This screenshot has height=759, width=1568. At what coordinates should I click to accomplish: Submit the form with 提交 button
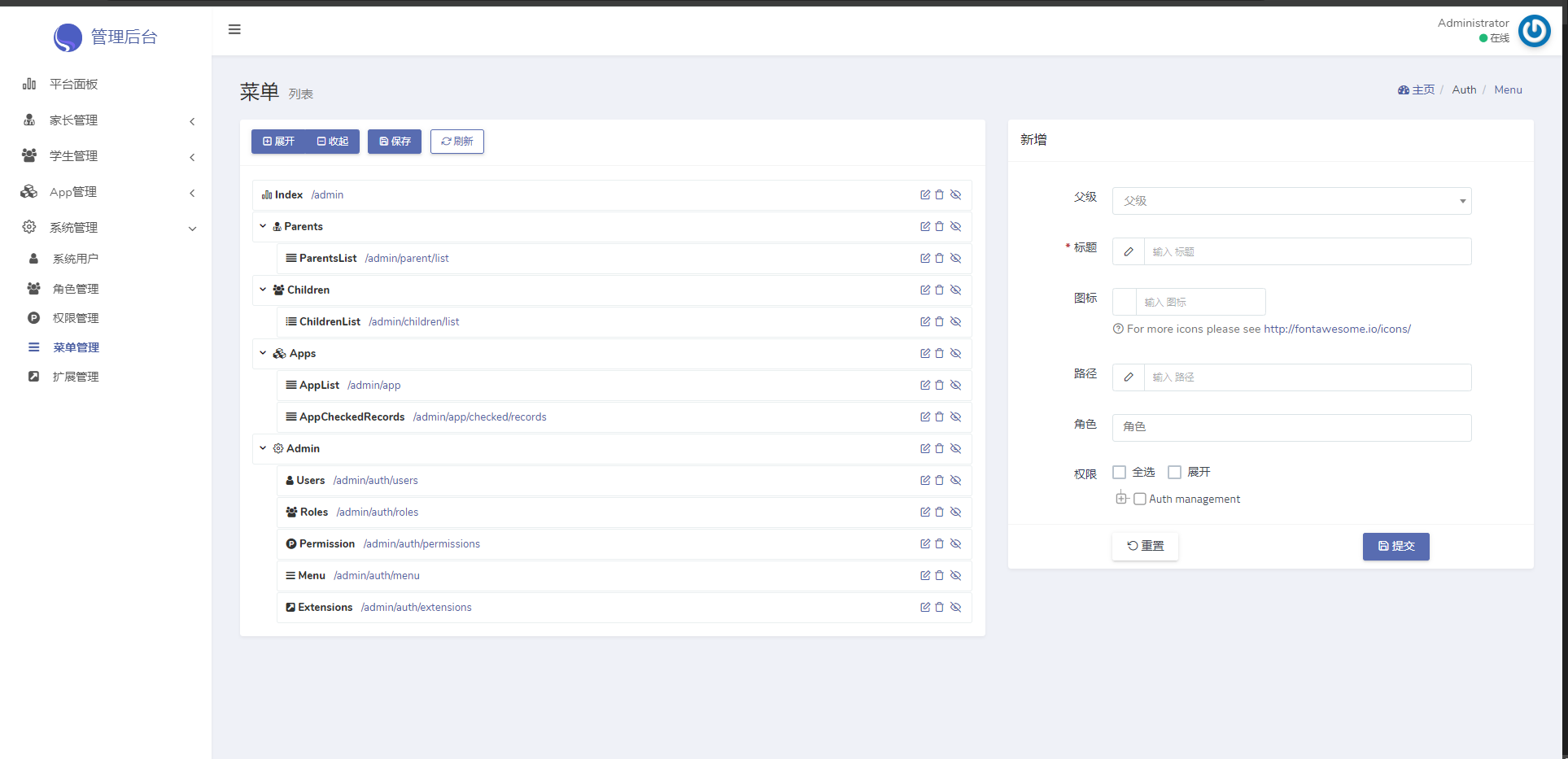(1396, 547)
